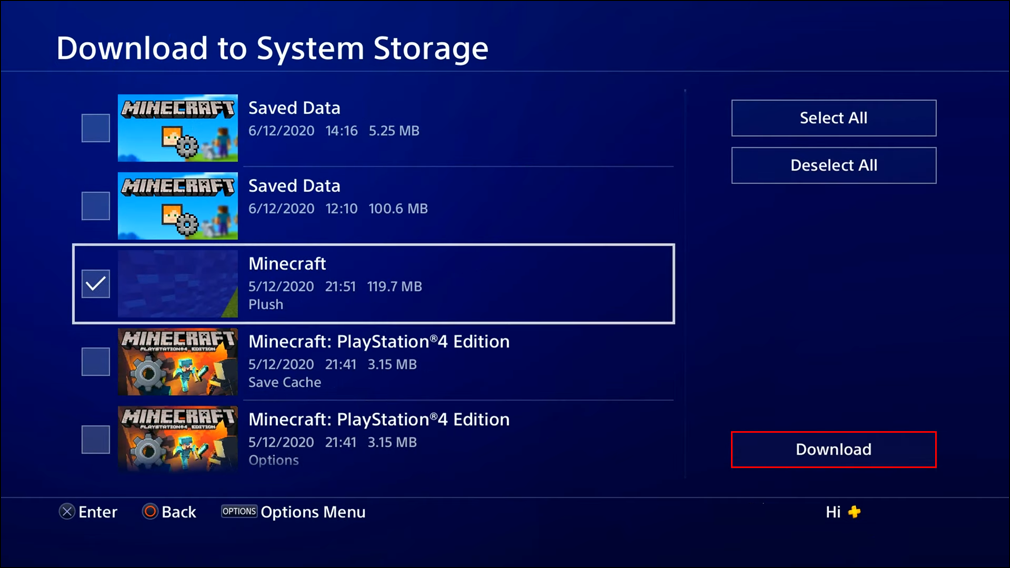The width and height of the screenshot is (1010, 568).
Task: Click the Circle Back button icon
Action: (150, 512)
